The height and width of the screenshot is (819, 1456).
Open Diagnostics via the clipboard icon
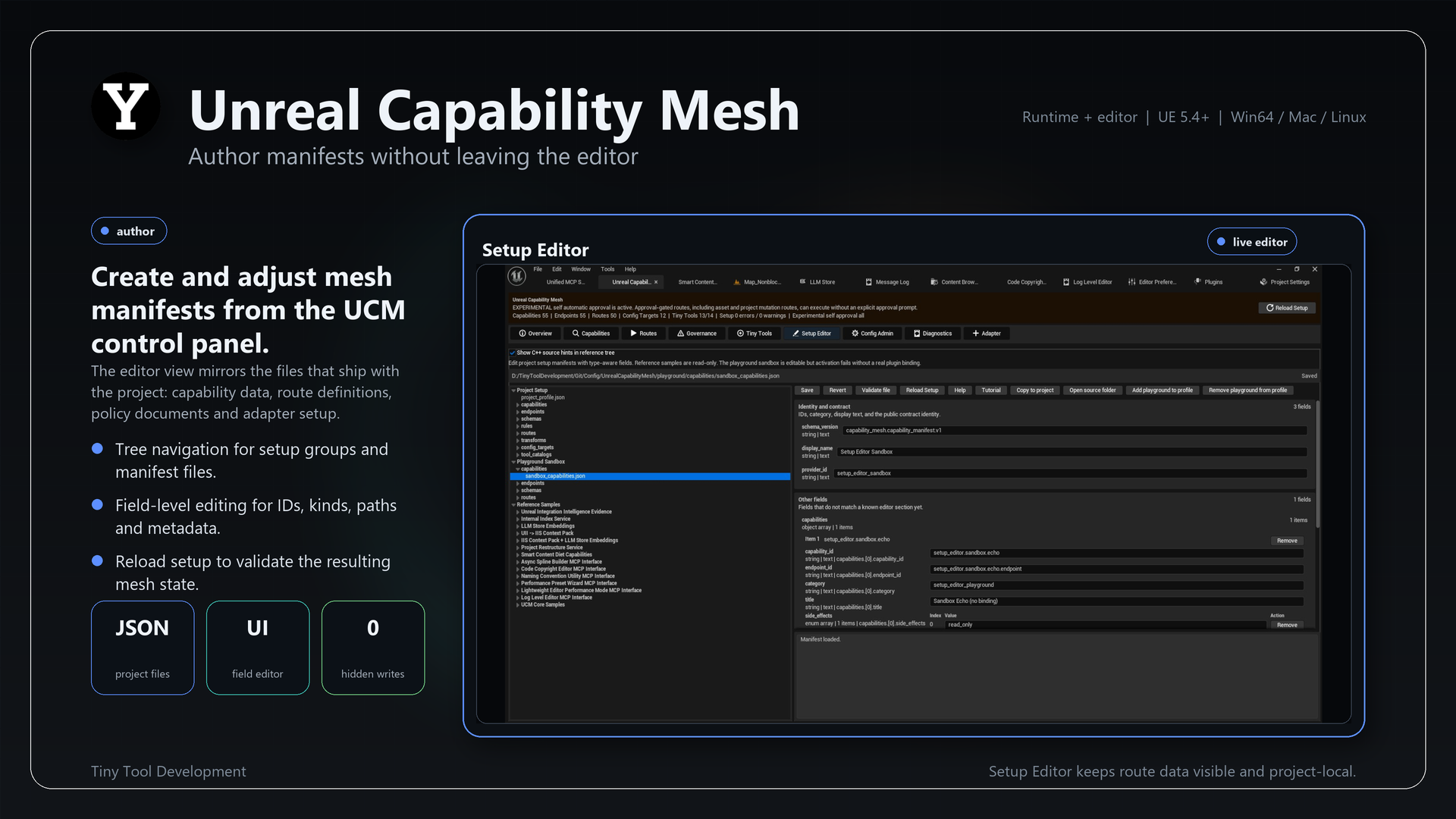pos(917,334)
